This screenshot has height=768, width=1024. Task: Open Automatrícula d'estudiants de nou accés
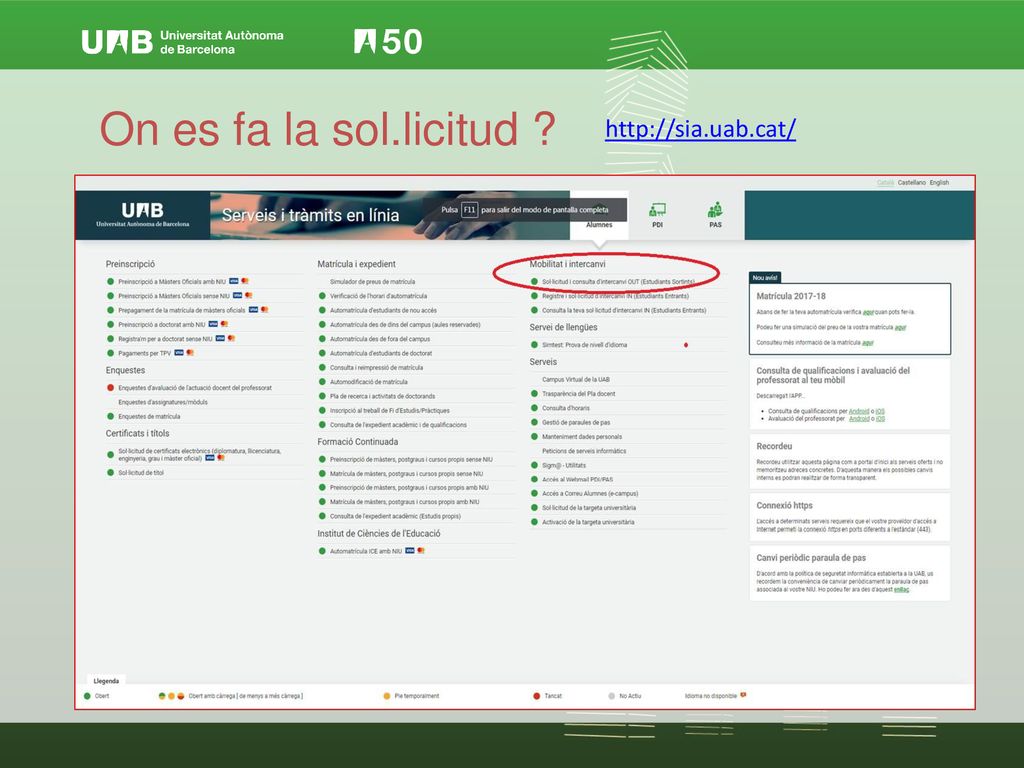(x=383, y=310)
